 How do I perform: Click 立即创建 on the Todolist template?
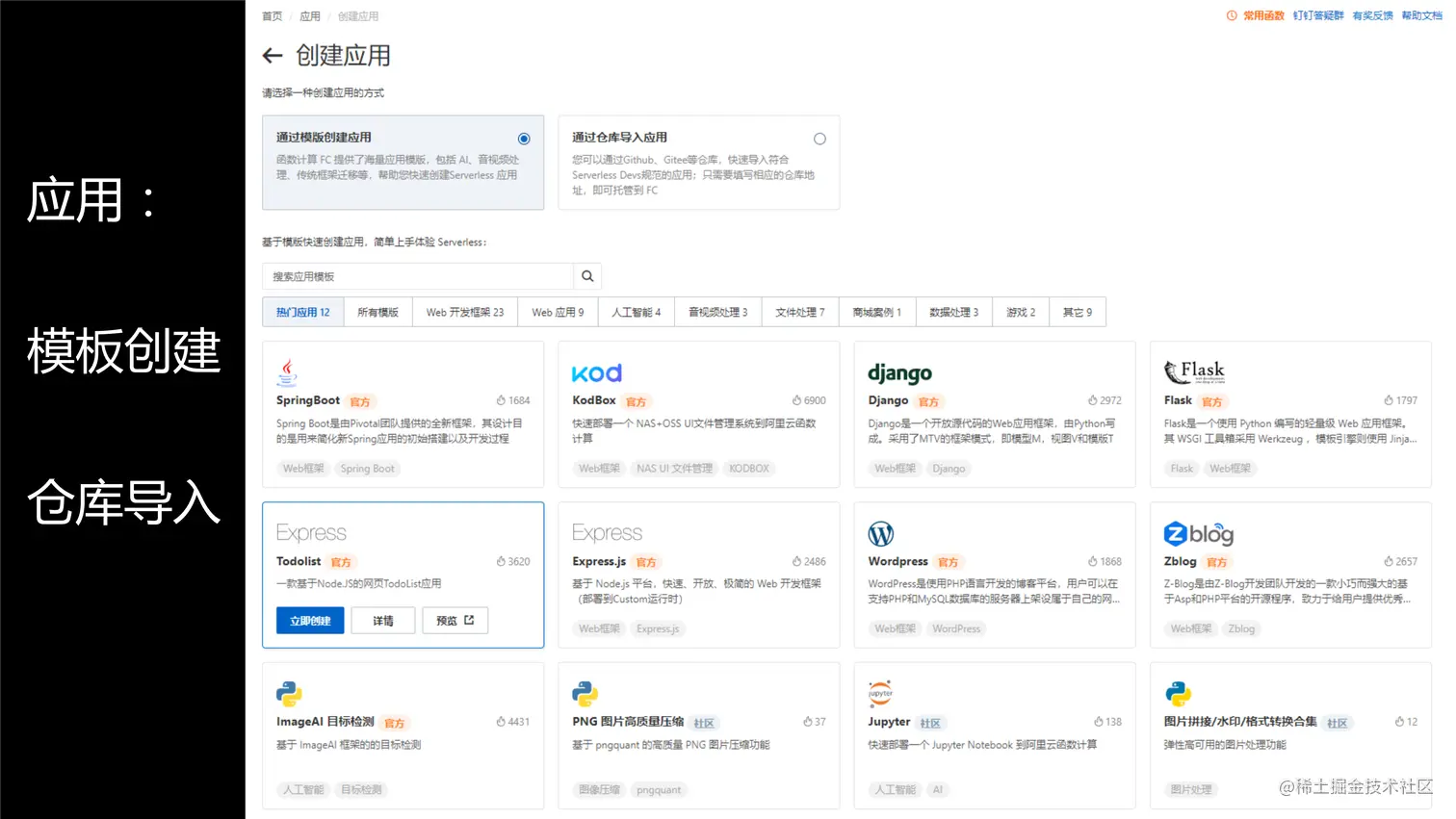coord(309,620)
